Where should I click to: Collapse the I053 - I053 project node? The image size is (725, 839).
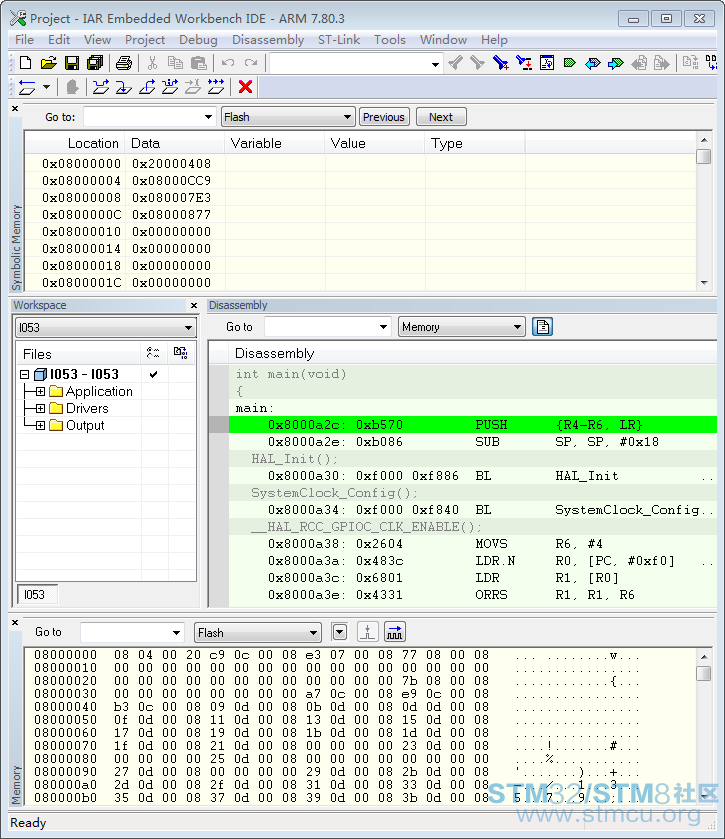click(25, 374)
